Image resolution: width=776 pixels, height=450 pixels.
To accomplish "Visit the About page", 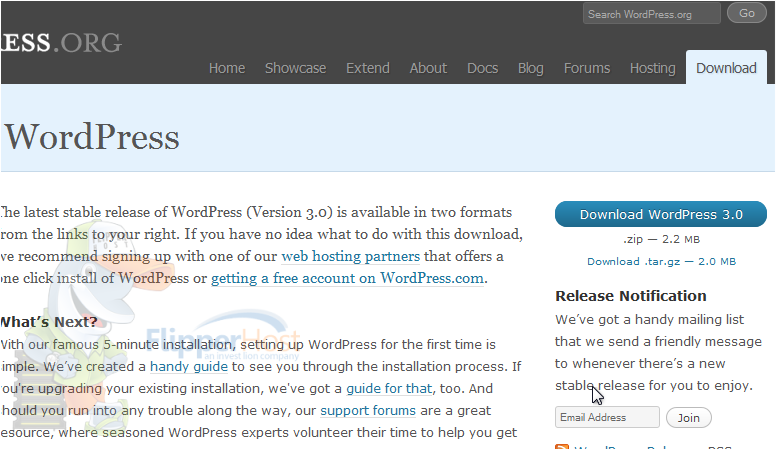I will point(428,68).
